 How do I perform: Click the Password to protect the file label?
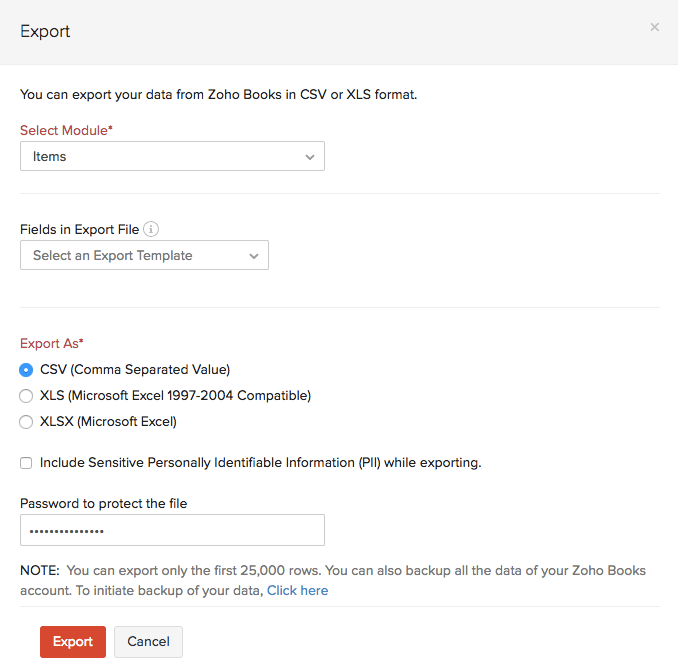(x=104, y=503)
